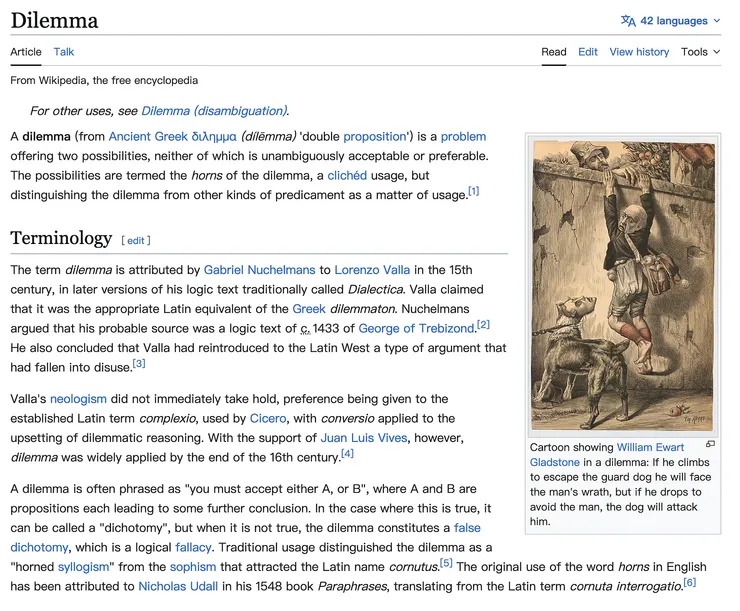Open the William Ewart Gladstone caption link

(650, 447)
